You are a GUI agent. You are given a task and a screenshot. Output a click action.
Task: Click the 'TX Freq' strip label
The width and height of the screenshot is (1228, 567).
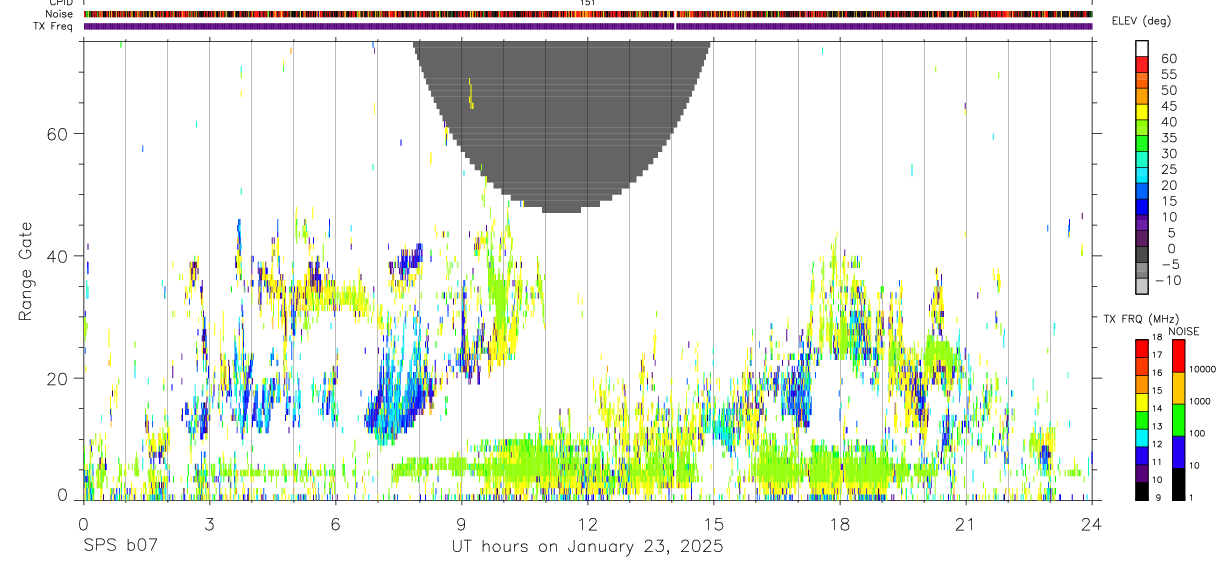pyautogui.click(x=53, y=26)
